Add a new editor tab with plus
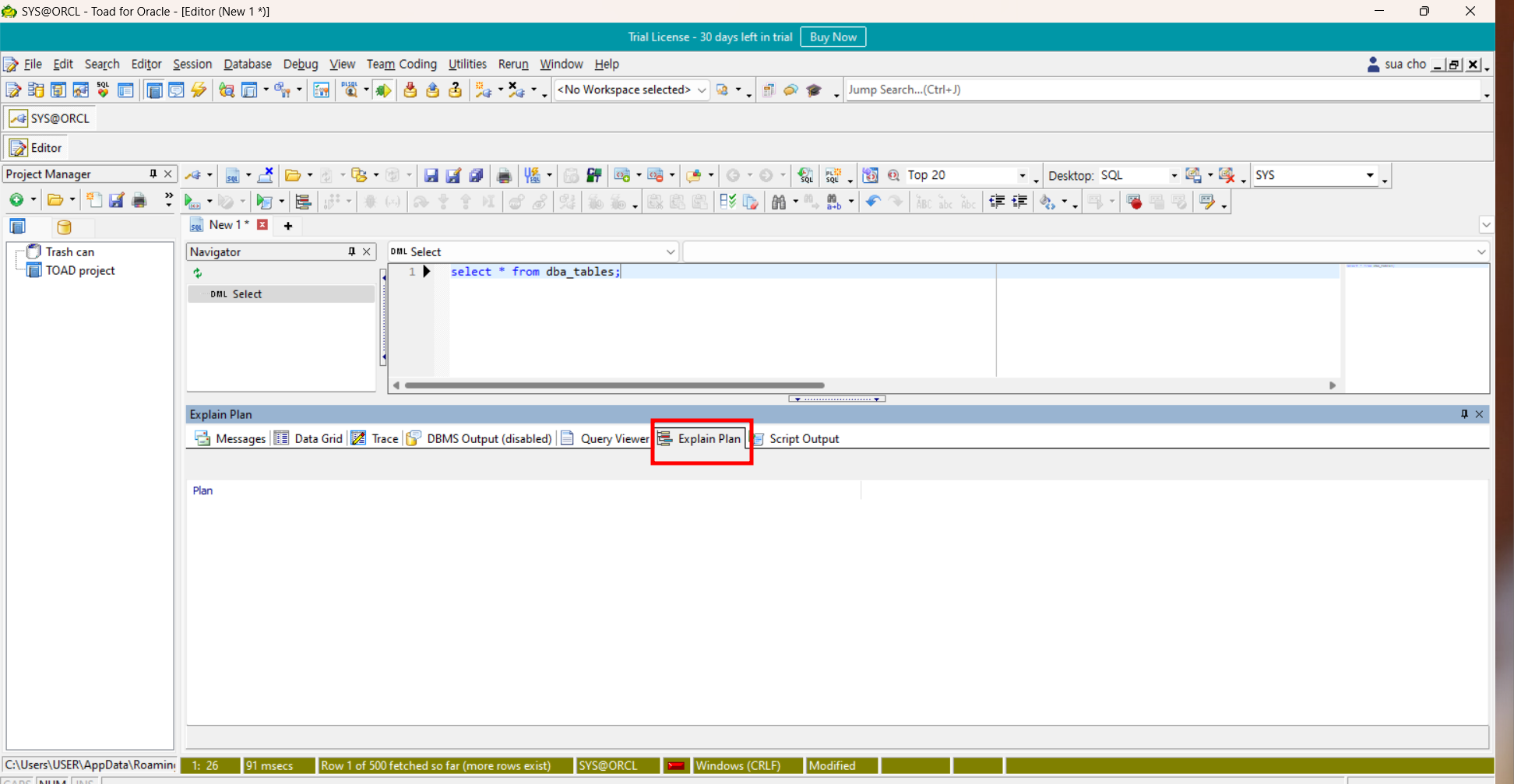1514x784 pixels. pyautogui.click(x=288, y=226)
